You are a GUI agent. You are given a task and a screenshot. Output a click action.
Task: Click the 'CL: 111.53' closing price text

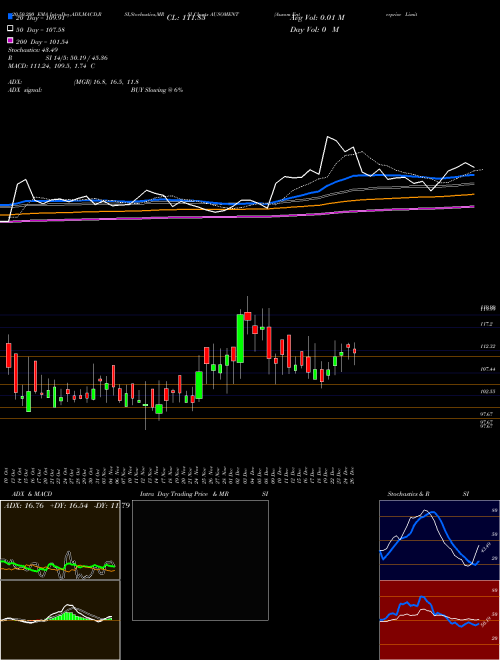186,18
